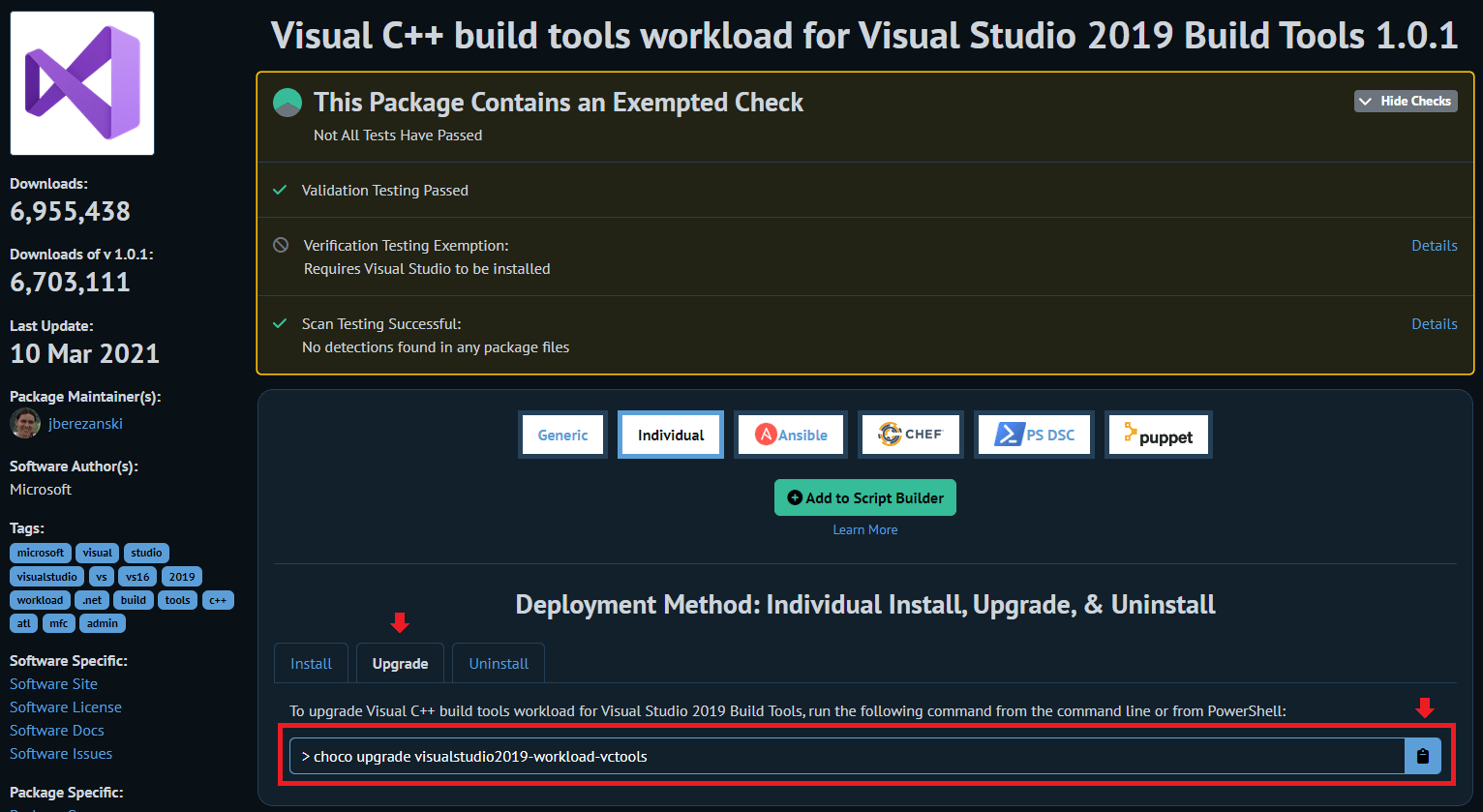The width and height of the screenshot is (1483, 812).
Task: Click the 2019 tag
Action: [x=182, y=576]
